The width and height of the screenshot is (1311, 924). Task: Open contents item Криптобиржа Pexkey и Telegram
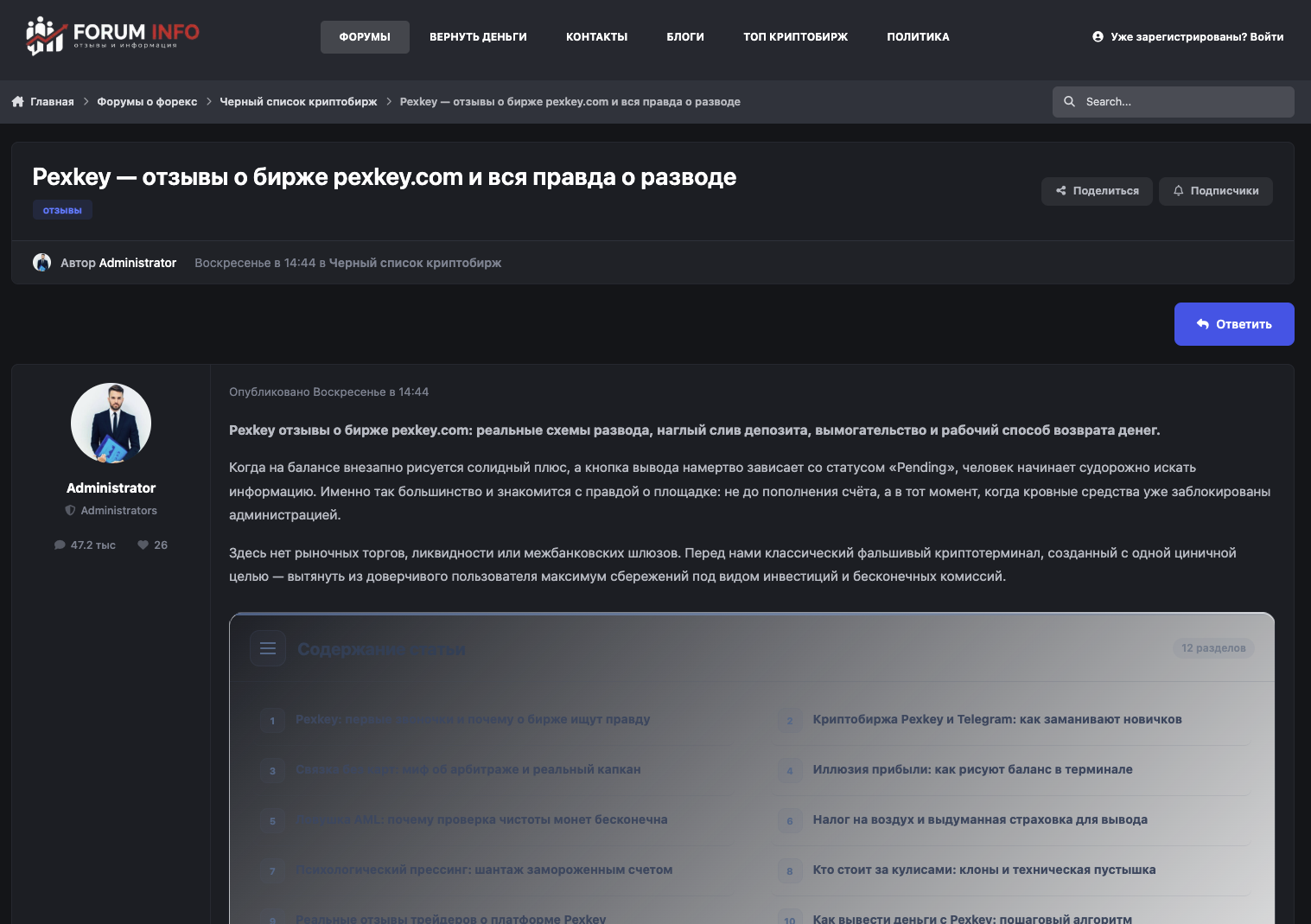(x=997, y=719)
